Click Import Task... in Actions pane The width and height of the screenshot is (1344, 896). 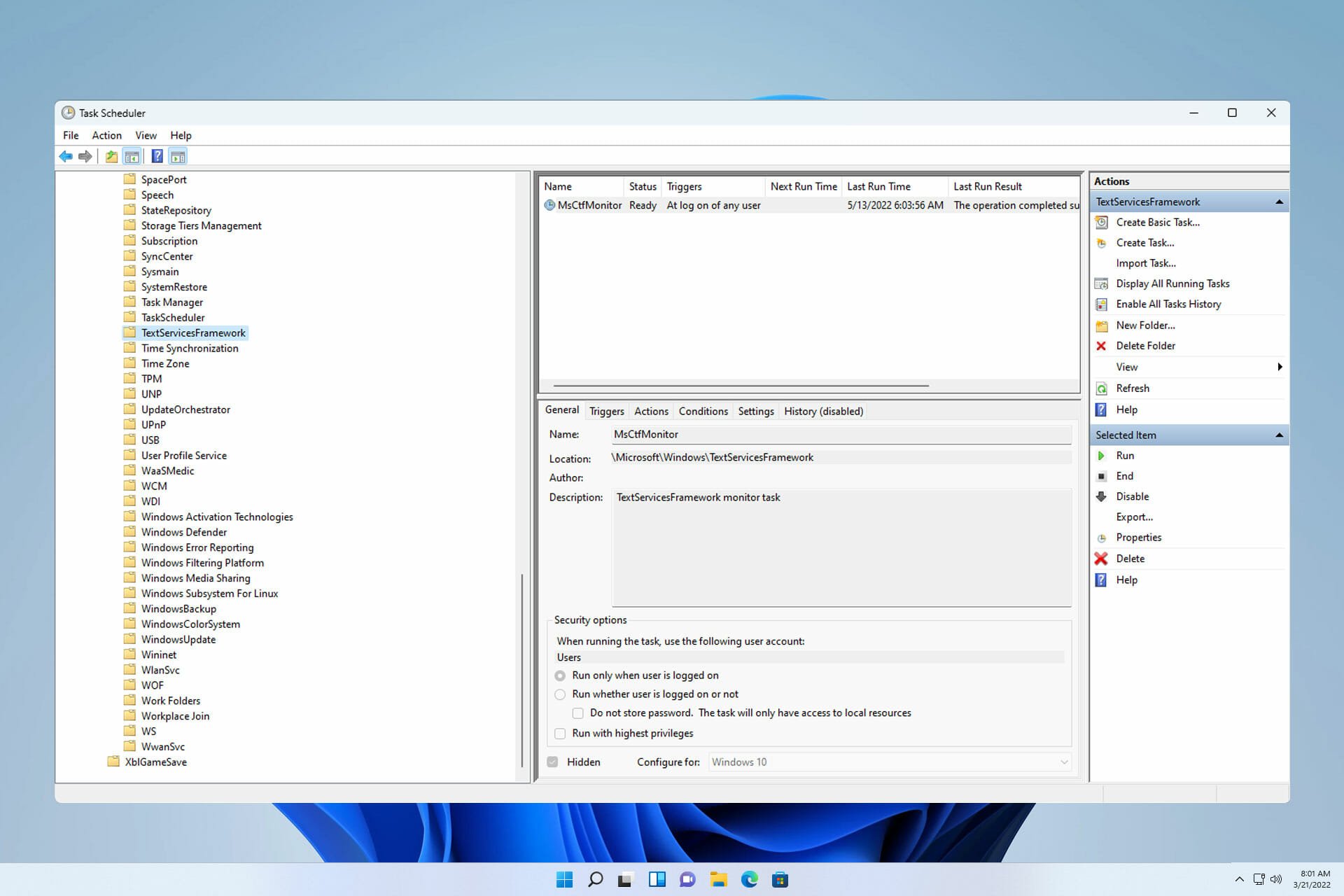click(x=1145, y=263)
